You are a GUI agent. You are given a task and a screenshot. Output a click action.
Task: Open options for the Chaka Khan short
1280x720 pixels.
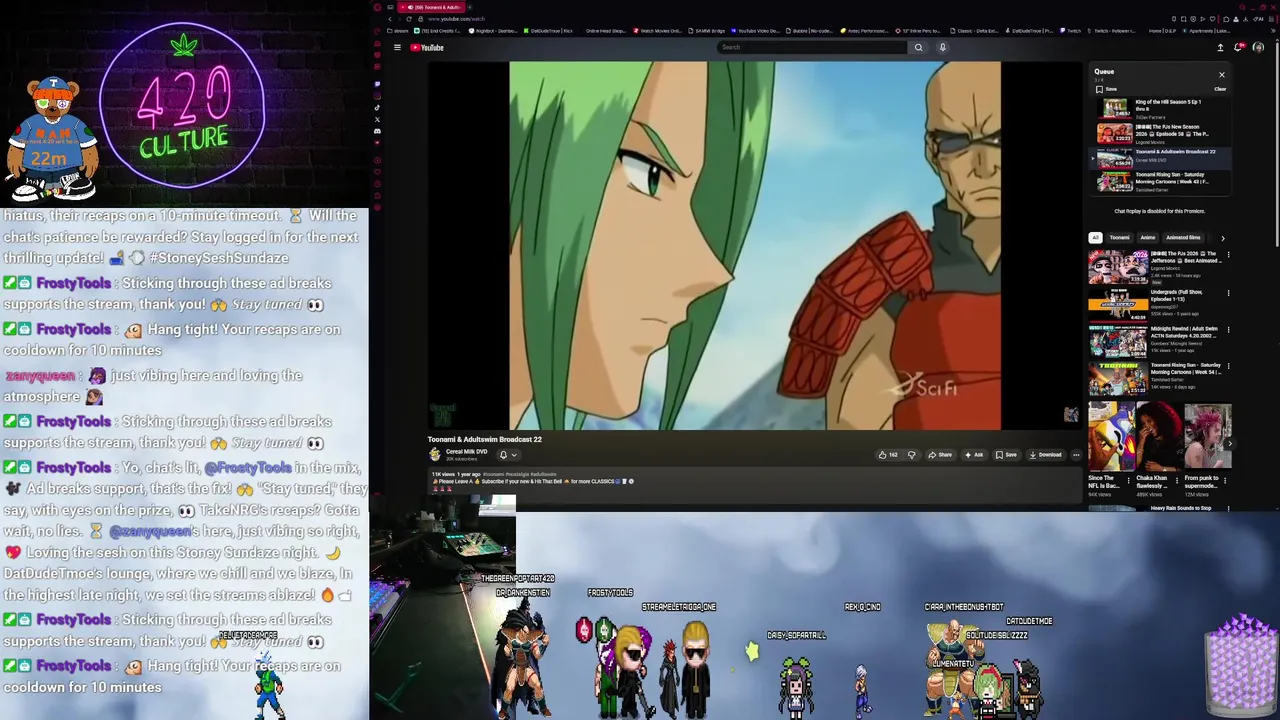pos(1179,479)
